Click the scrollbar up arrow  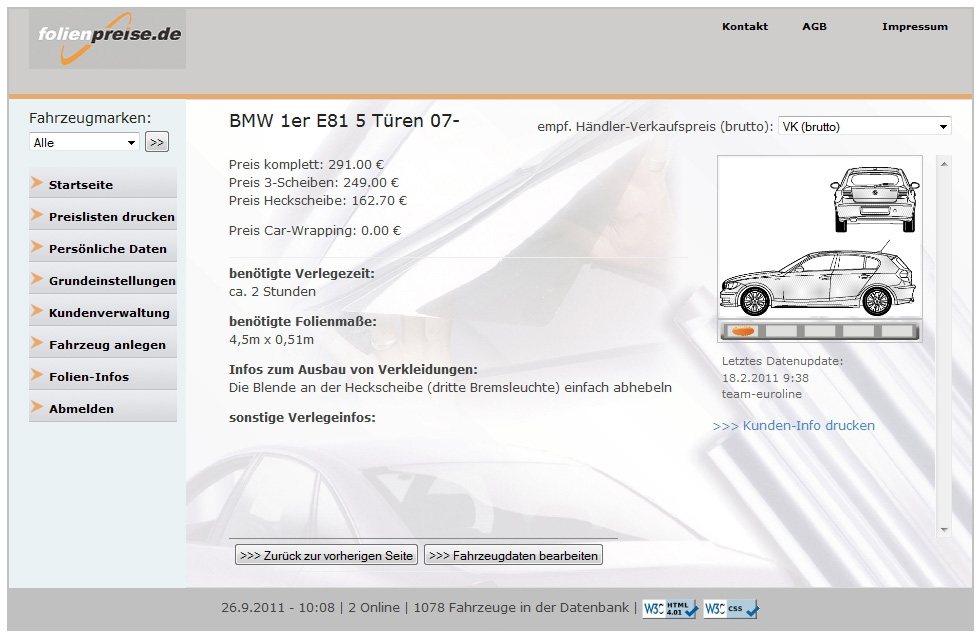(x=944, y=164)
